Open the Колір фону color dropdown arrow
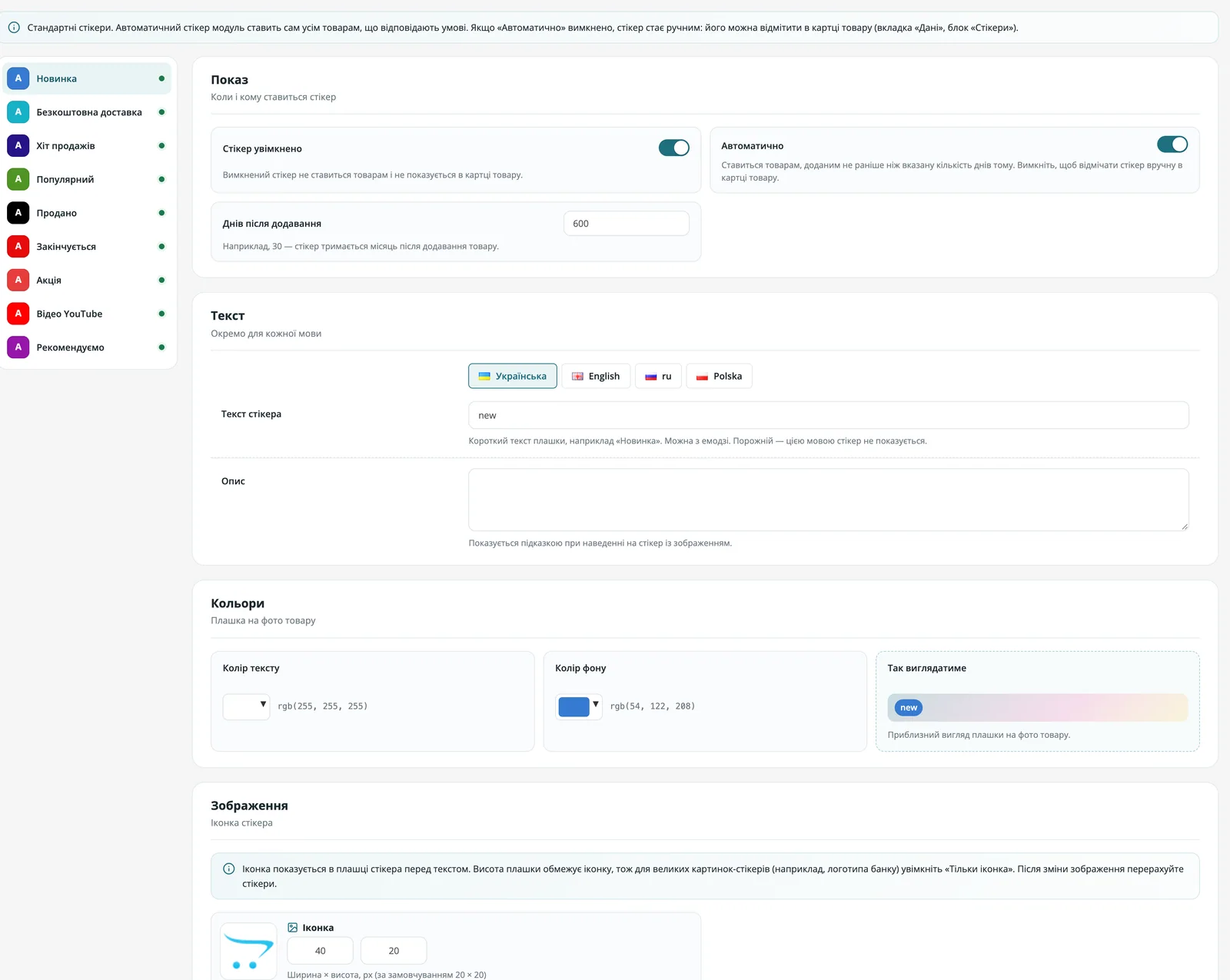Image resolution: width=1230 pixels, height=980 pixels. tap(596, 704)
